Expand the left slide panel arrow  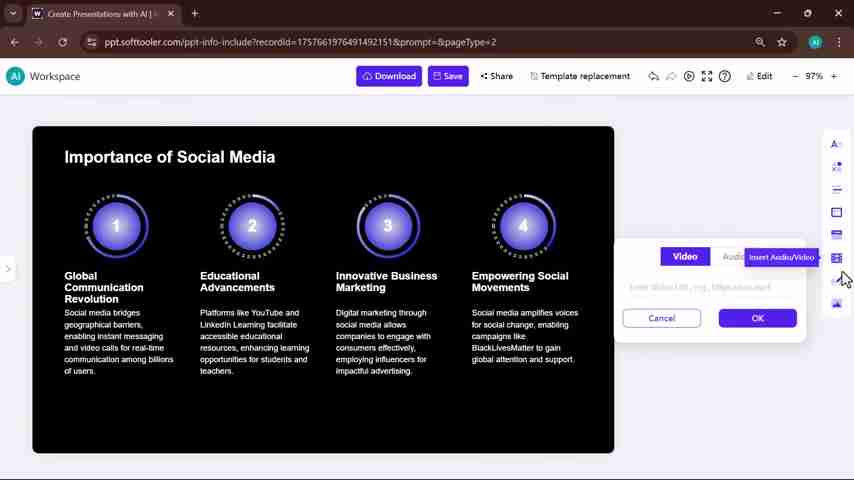pos(8,269)
